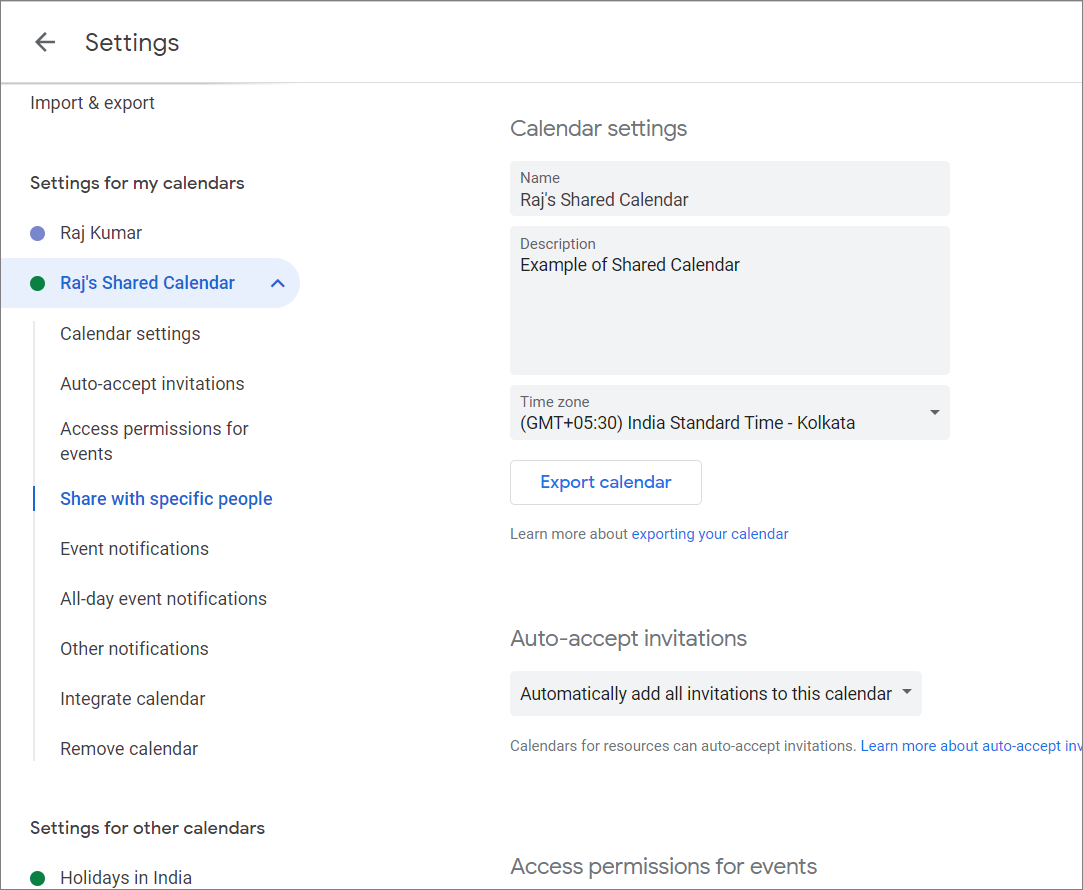Select Auto-accept invitations in sidebar

pyautogui.click(x=152, y=384)
